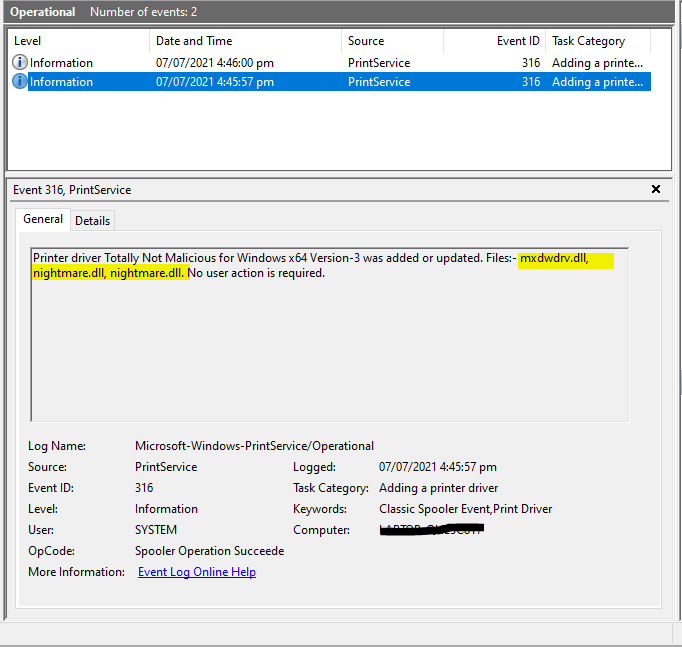Click Source value PrintService in details
This screenshot has width=682, height=647.
[166, 467]
